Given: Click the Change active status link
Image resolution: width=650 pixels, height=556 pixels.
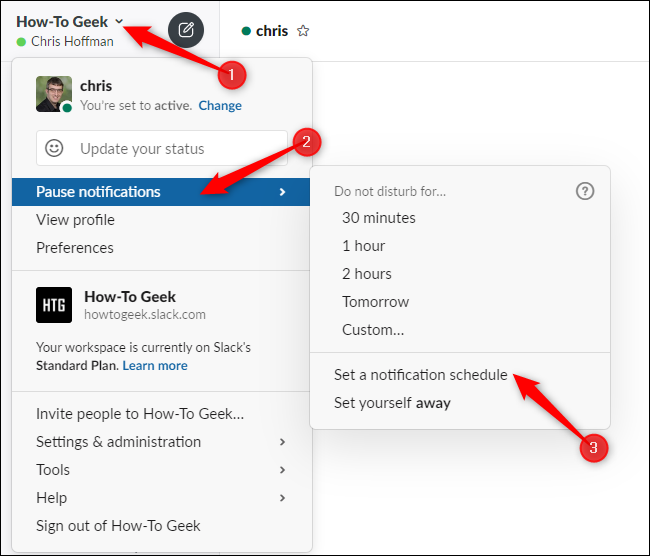Looking at the screenshot, I should pyautogui.click(x=220, y=106).
